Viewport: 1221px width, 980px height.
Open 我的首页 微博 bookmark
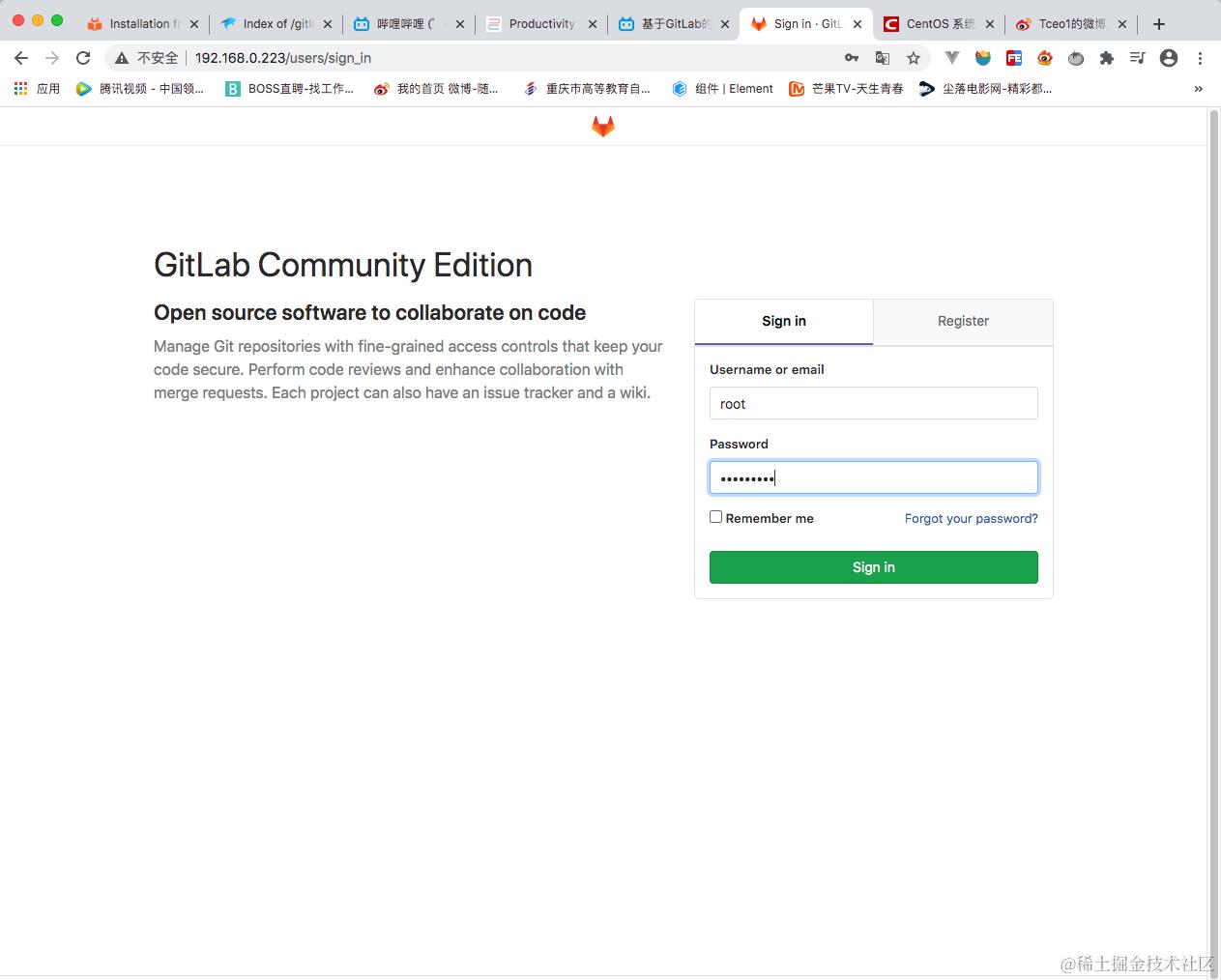tap(436, 89)
